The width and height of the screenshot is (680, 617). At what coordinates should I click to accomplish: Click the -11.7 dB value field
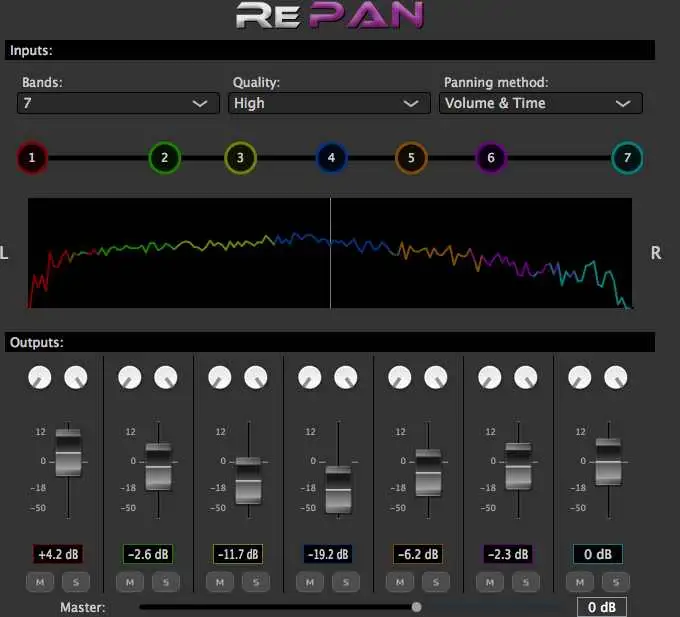point(238,554)
